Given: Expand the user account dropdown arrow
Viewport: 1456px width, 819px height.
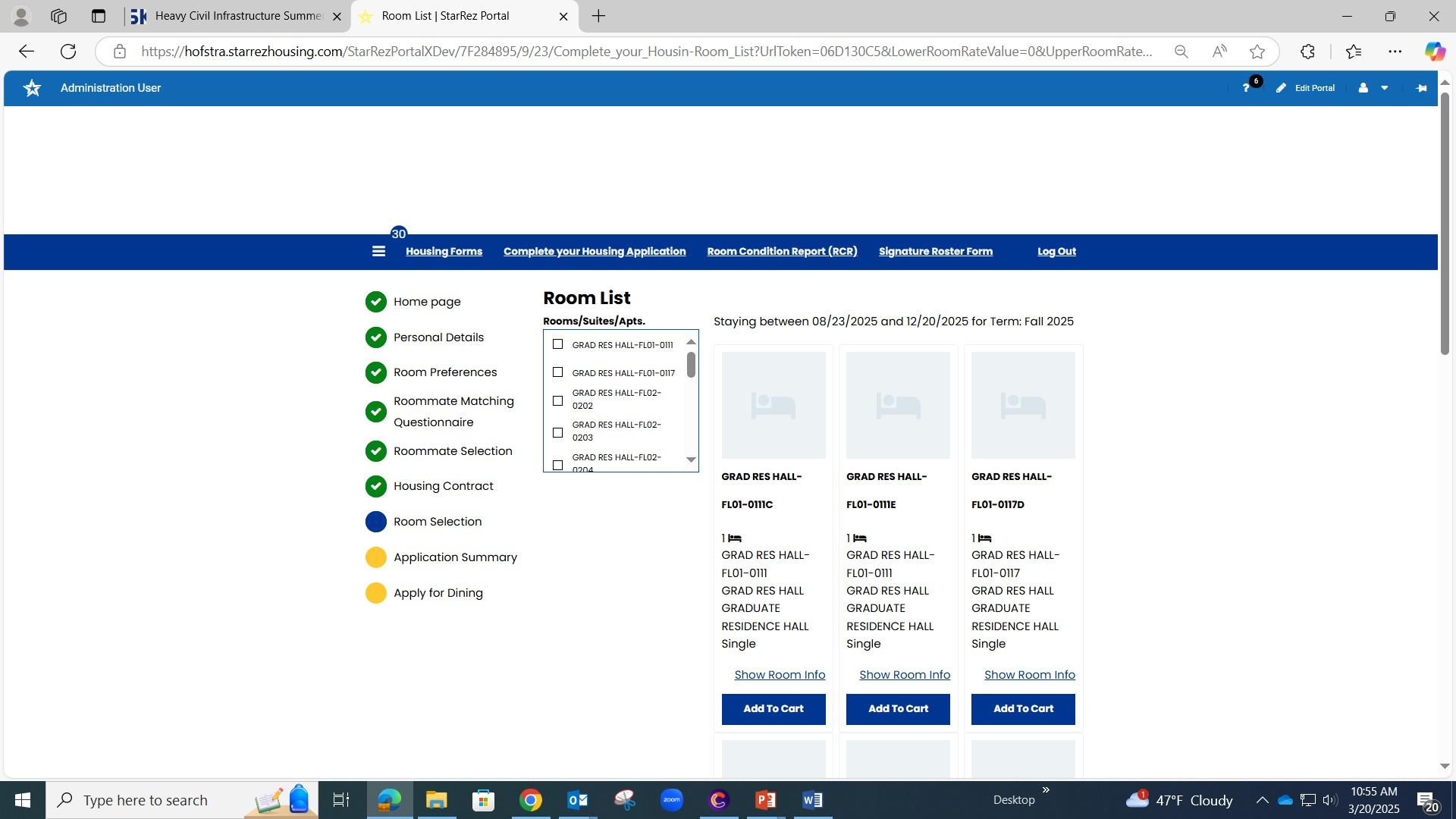Looking at the screenshot, I should click(x=1384, y=88).
